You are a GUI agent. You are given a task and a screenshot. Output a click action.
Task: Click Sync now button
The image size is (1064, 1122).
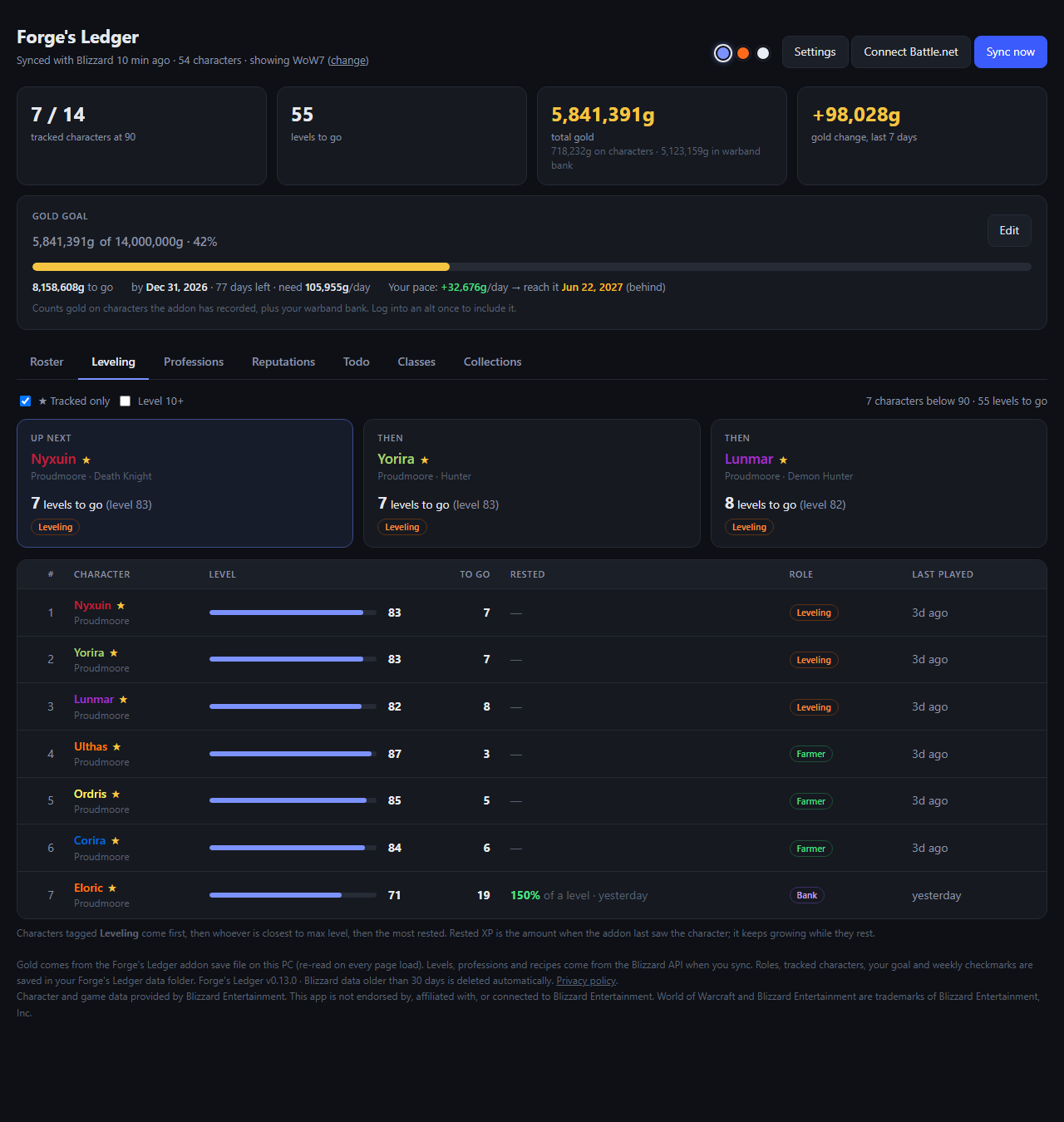click(x=1011, y=52)
